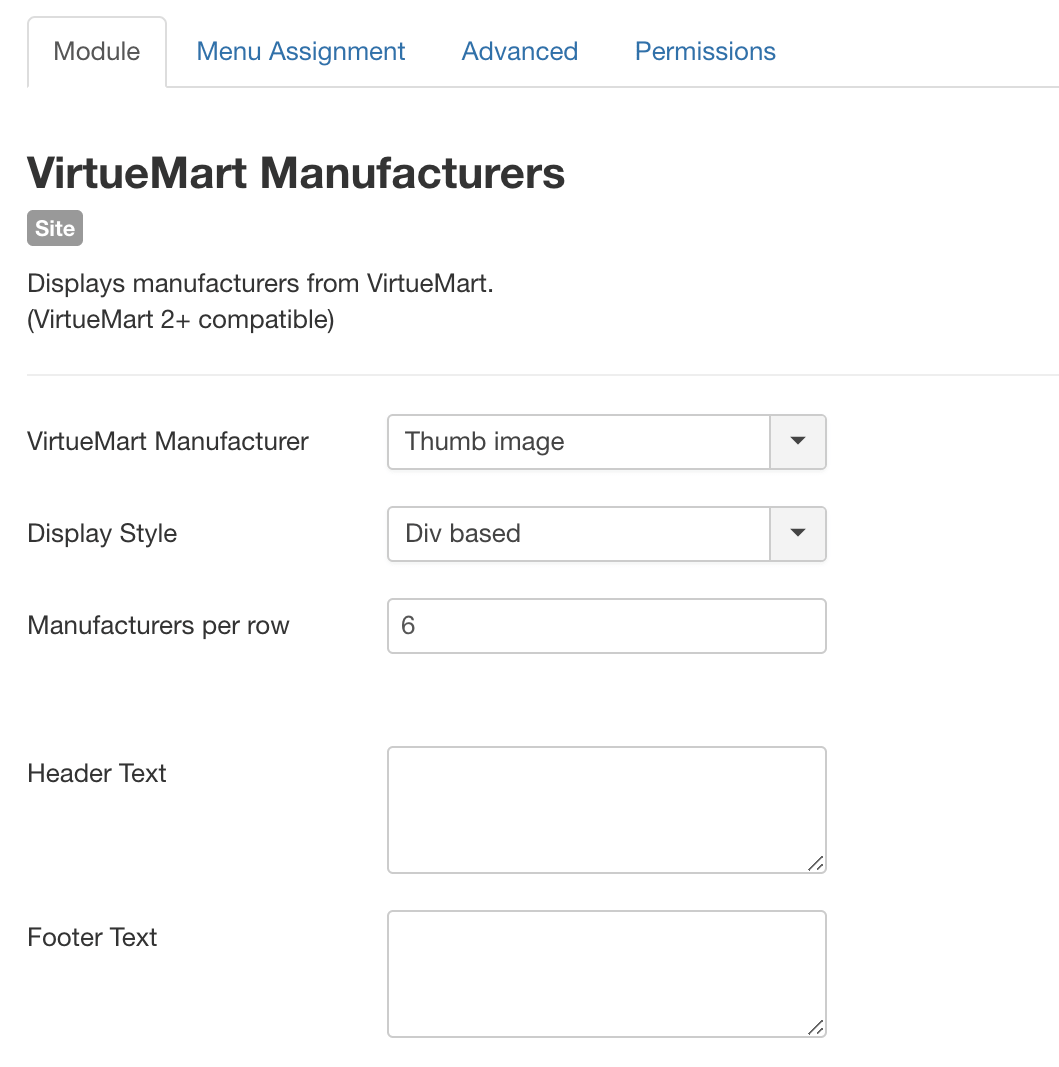1059x1067 pixels.
Task: Click inside the Footer Text textarea
Action: point(606,974)
